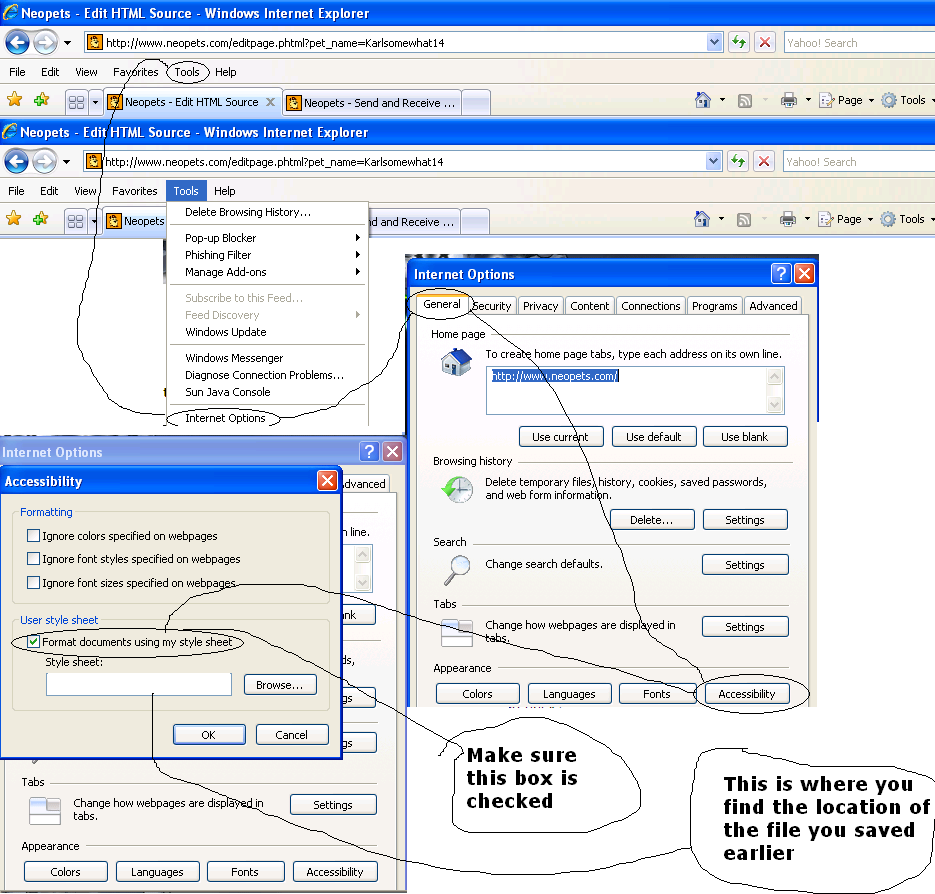The image size is (935, 894).
Task: Click Forward arrow in the upper browser window
Action: point(45,42)
